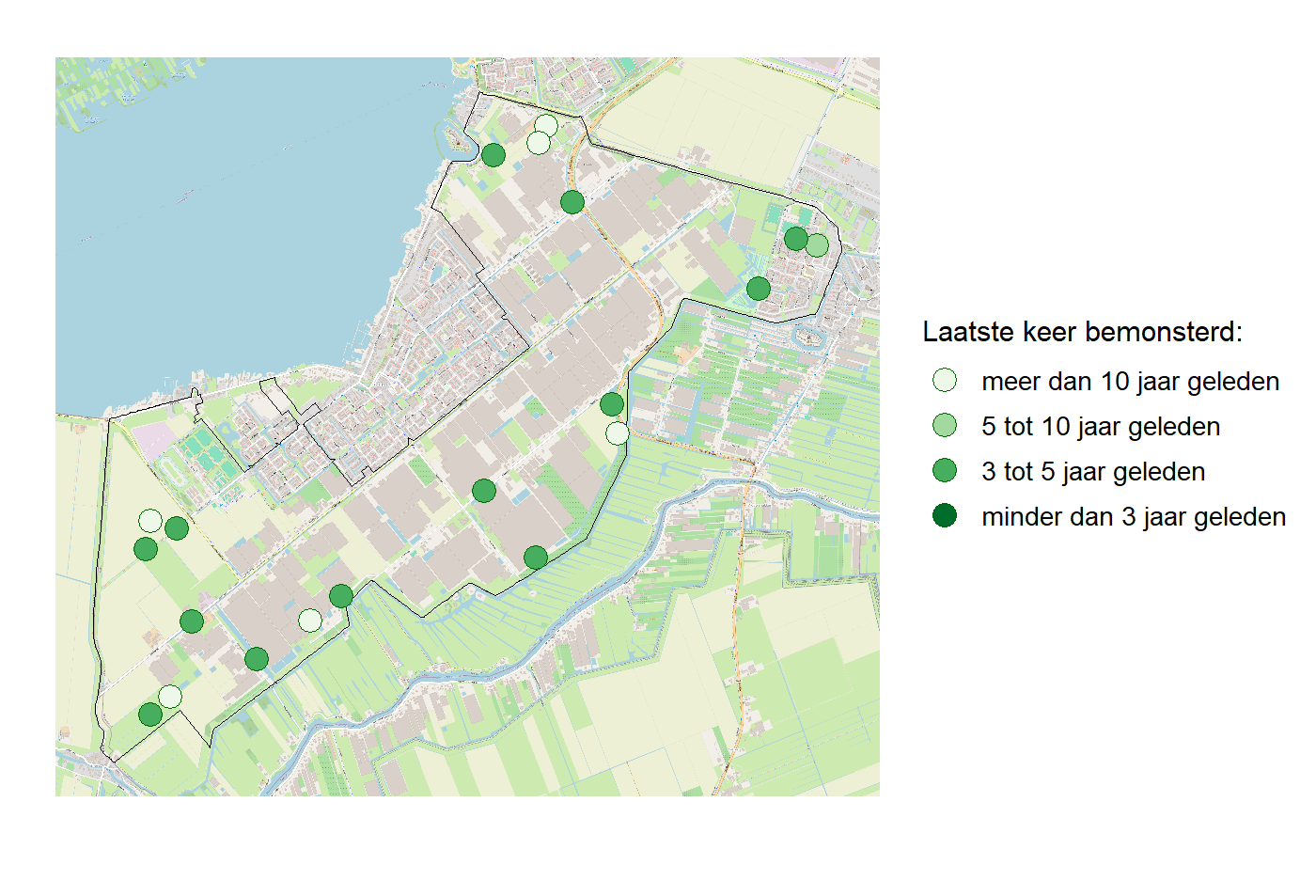The image size is (1316, 896).
Task: Select the white sample point nearest the map's top edge
Action: click(546, 126)
